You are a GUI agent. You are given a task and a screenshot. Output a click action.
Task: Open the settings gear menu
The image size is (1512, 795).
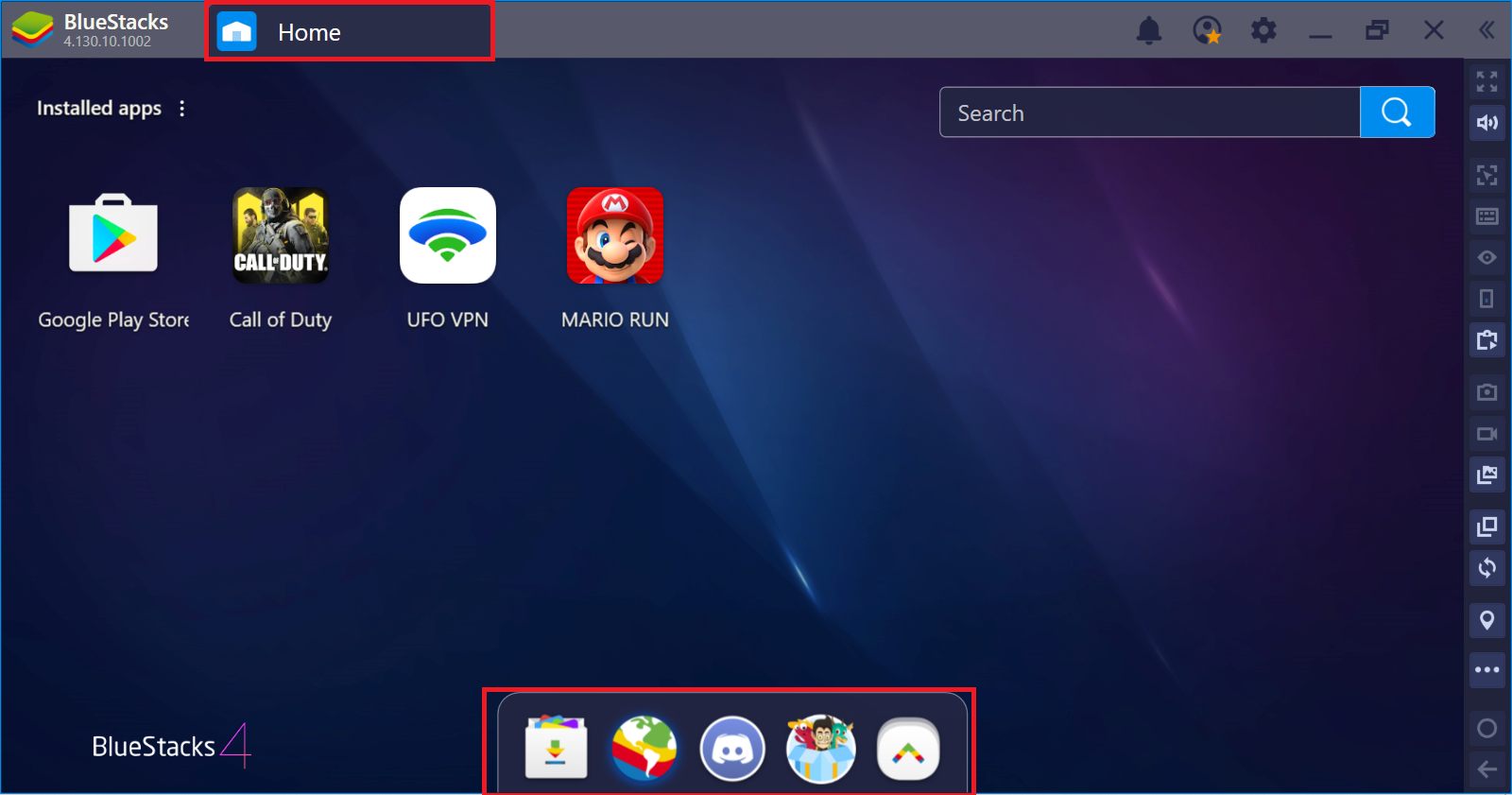tap(1263, 31)
